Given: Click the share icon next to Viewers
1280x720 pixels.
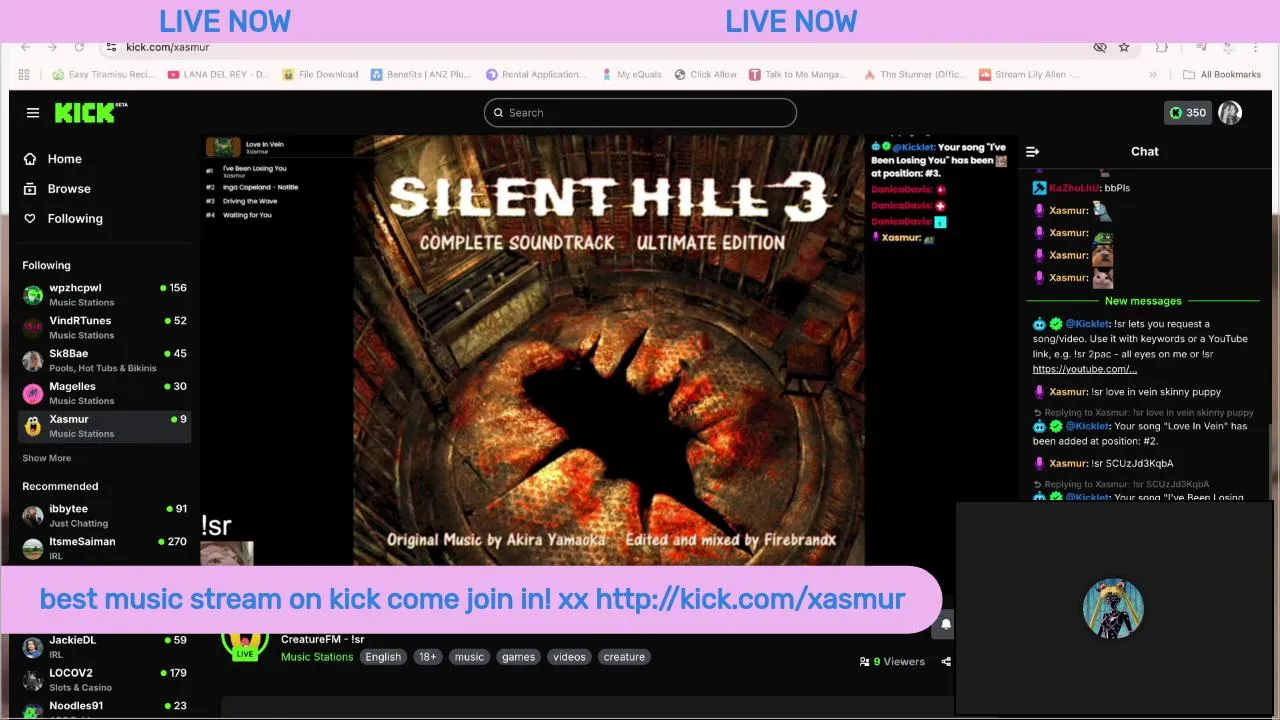Looking at the screenshot, I should point(946,662).
